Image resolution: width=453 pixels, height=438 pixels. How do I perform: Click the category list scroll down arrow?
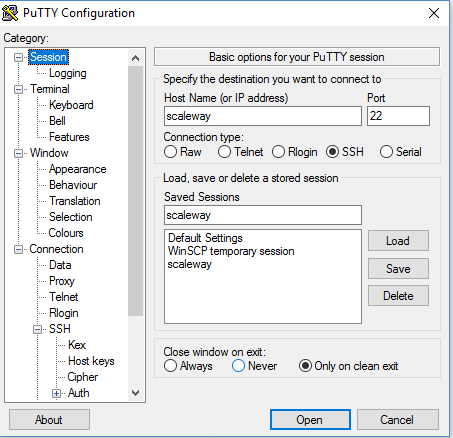click(135, 393)
